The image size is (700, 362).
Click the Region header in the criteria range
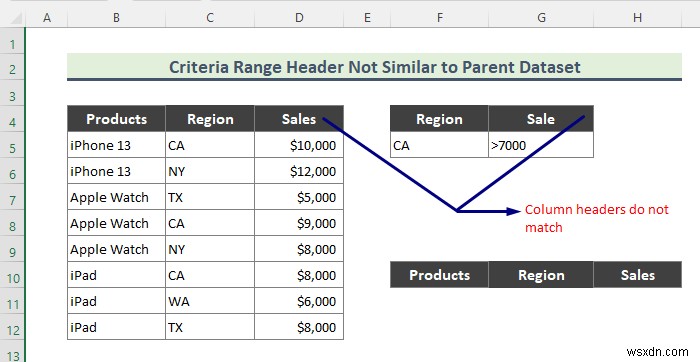click(440, 119)
